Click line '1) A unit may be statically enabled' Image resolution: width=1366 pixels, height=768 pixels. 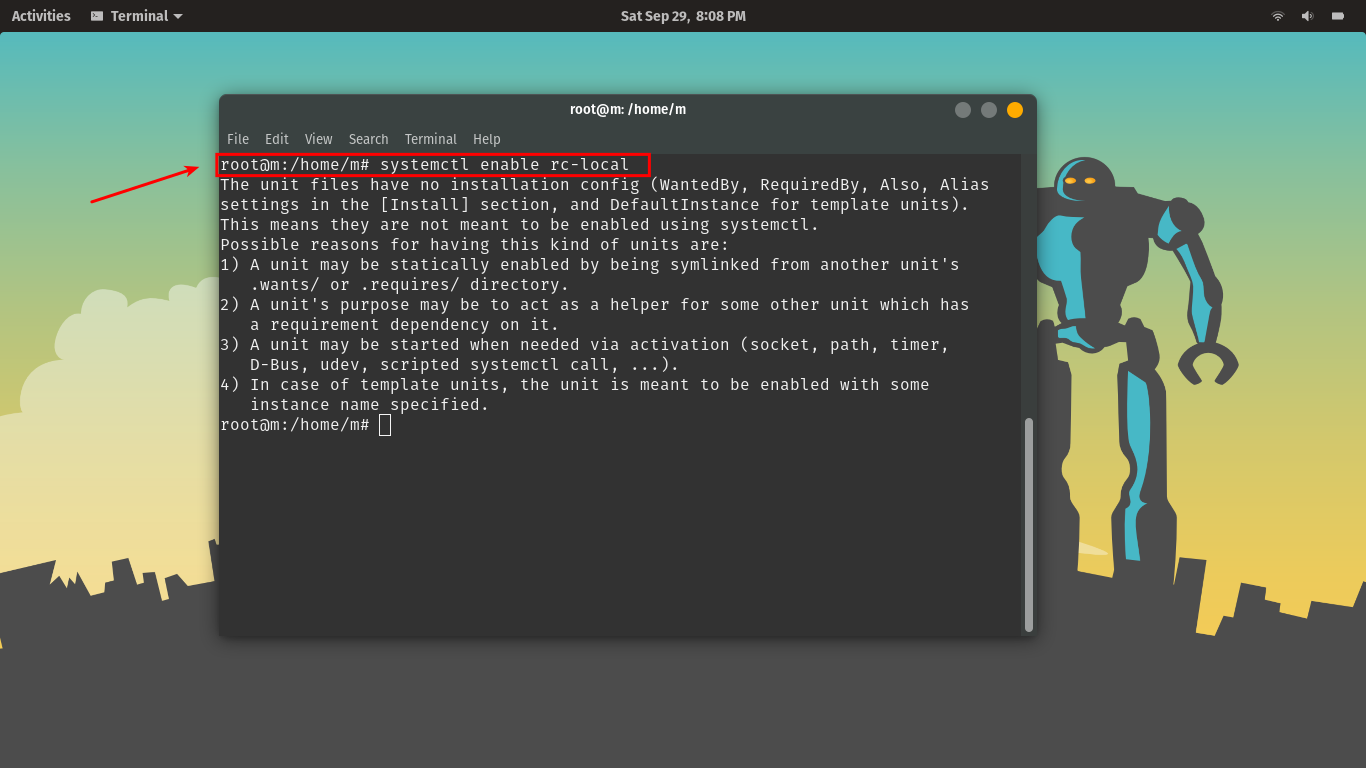coord(590,265)
